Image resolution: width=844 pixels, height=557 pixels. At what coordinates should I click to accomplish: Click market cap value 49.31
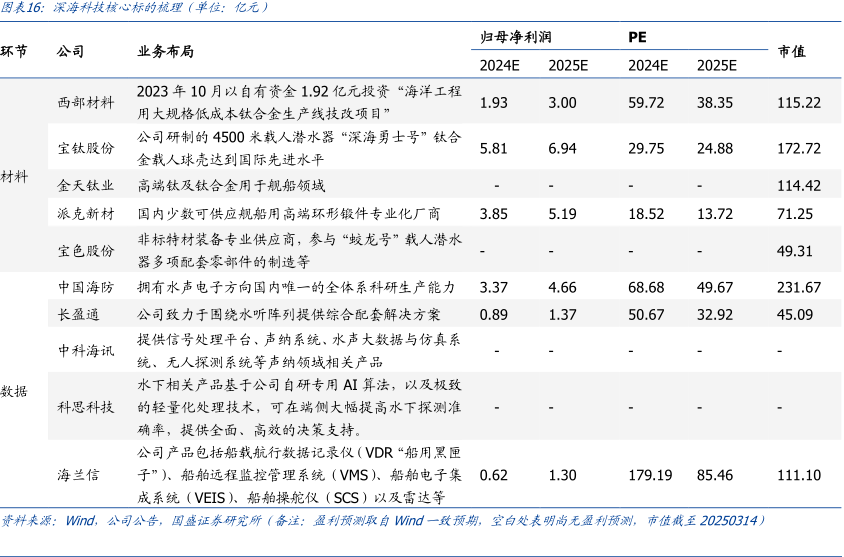(795, 251)
